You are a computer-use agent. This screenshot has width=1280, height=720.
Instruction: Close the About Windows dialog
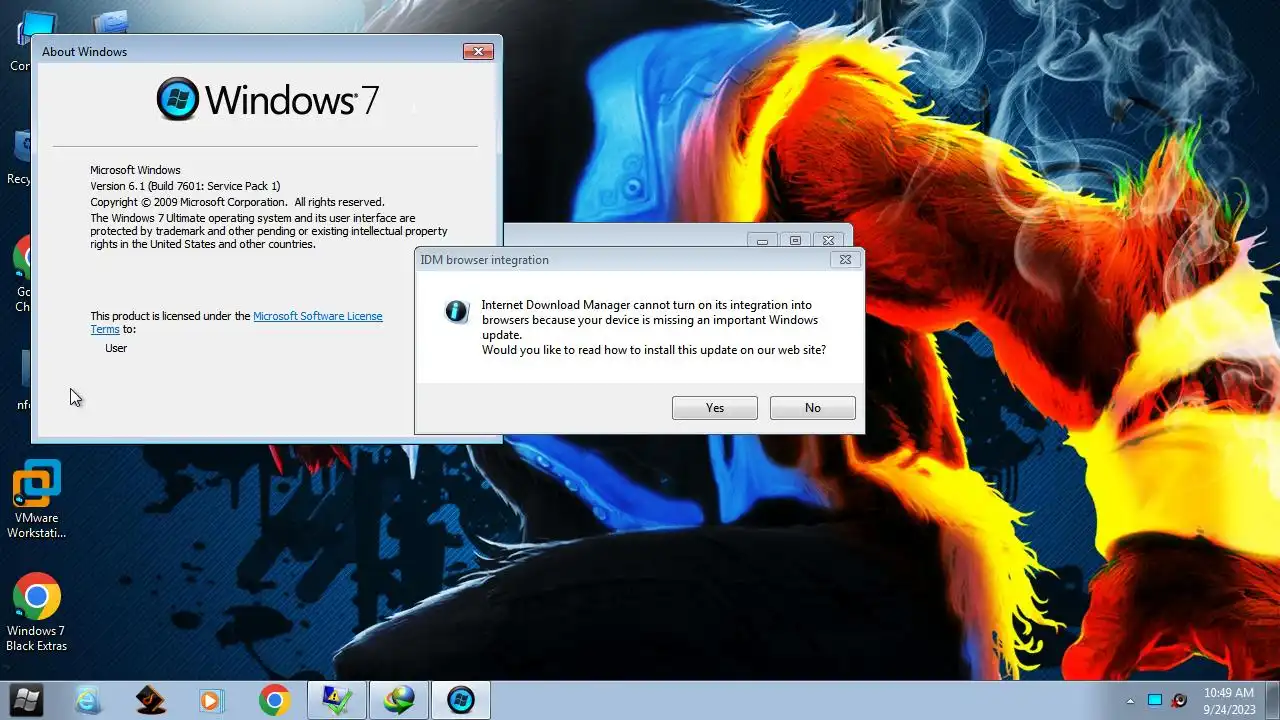(x=478, y=51)
